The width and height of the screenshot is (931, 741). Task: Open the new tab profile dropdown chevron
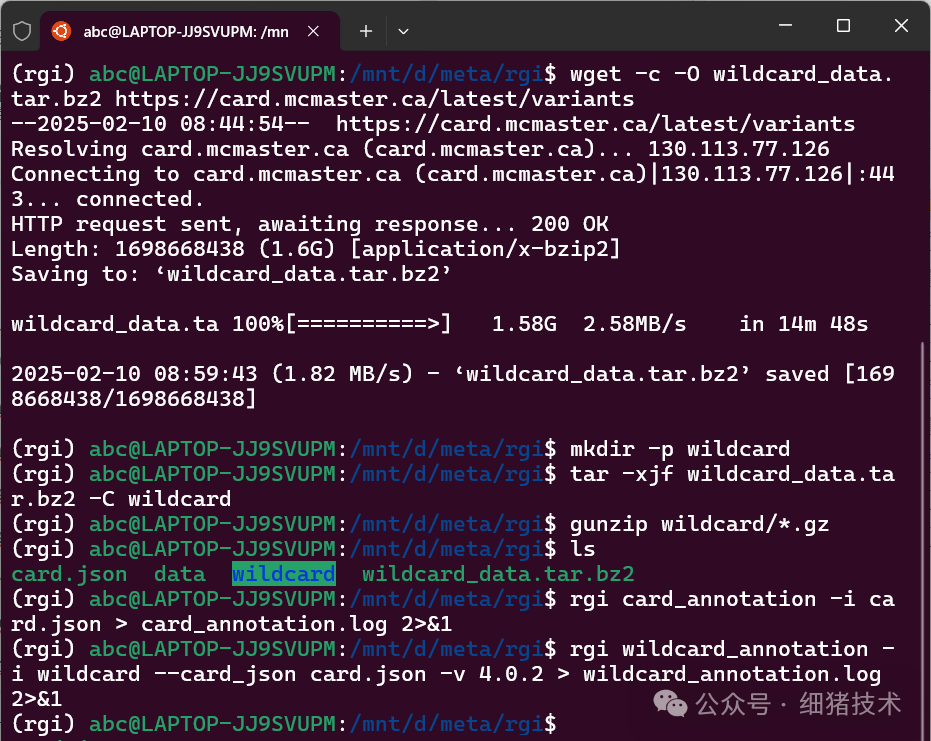coord(403,31)
